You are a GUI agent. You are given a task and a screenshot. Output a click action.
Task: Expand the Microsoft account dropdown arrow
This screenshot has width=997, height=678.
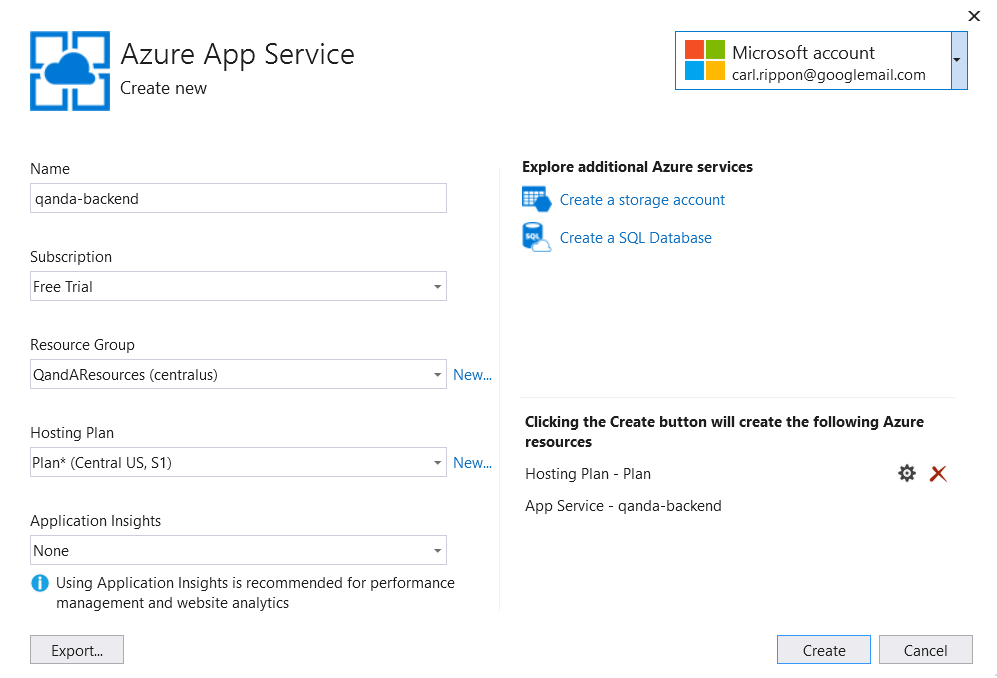tap(958, 61)
